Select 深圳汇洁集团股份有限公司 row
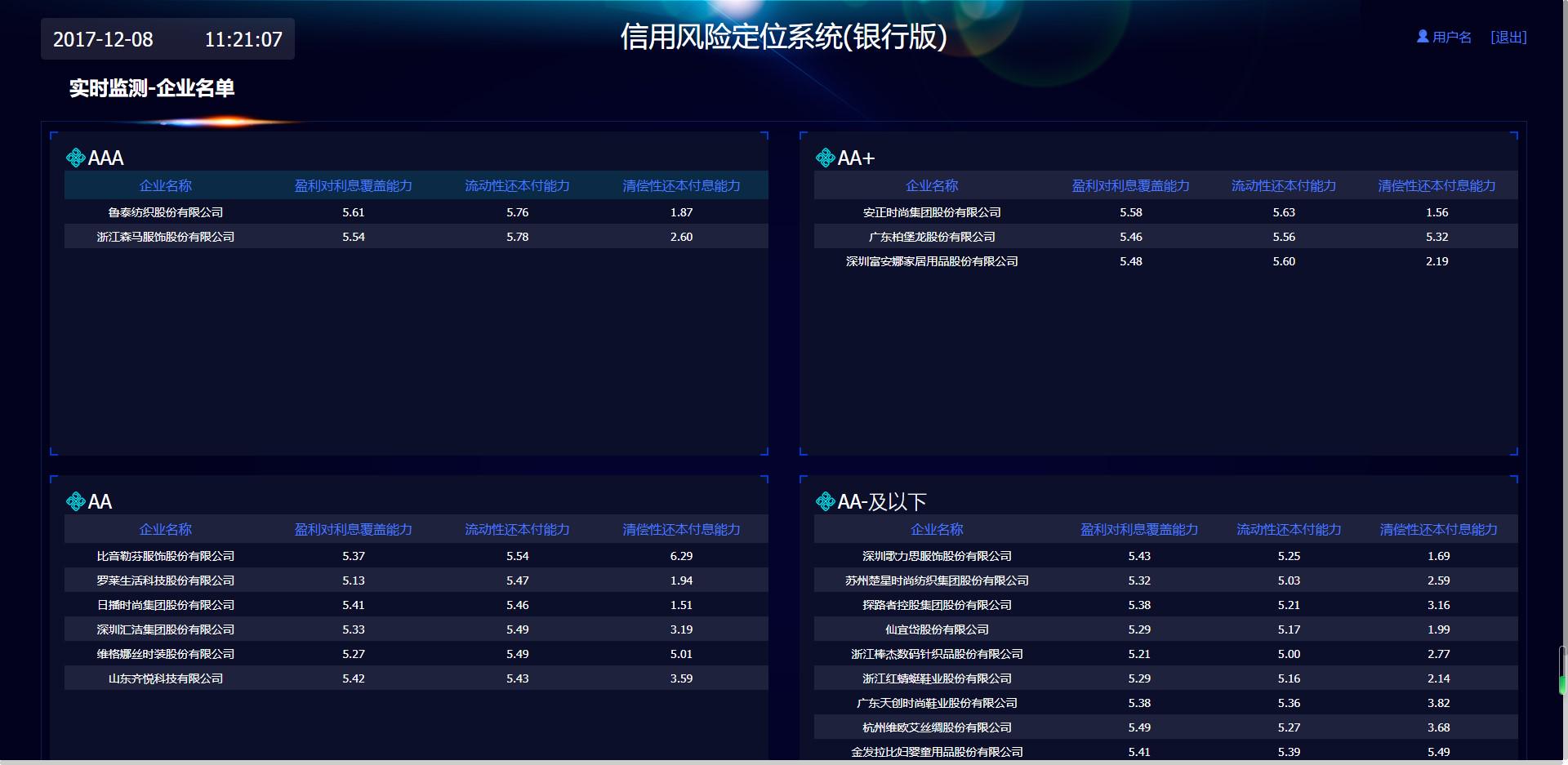 (x=416, y=629)
